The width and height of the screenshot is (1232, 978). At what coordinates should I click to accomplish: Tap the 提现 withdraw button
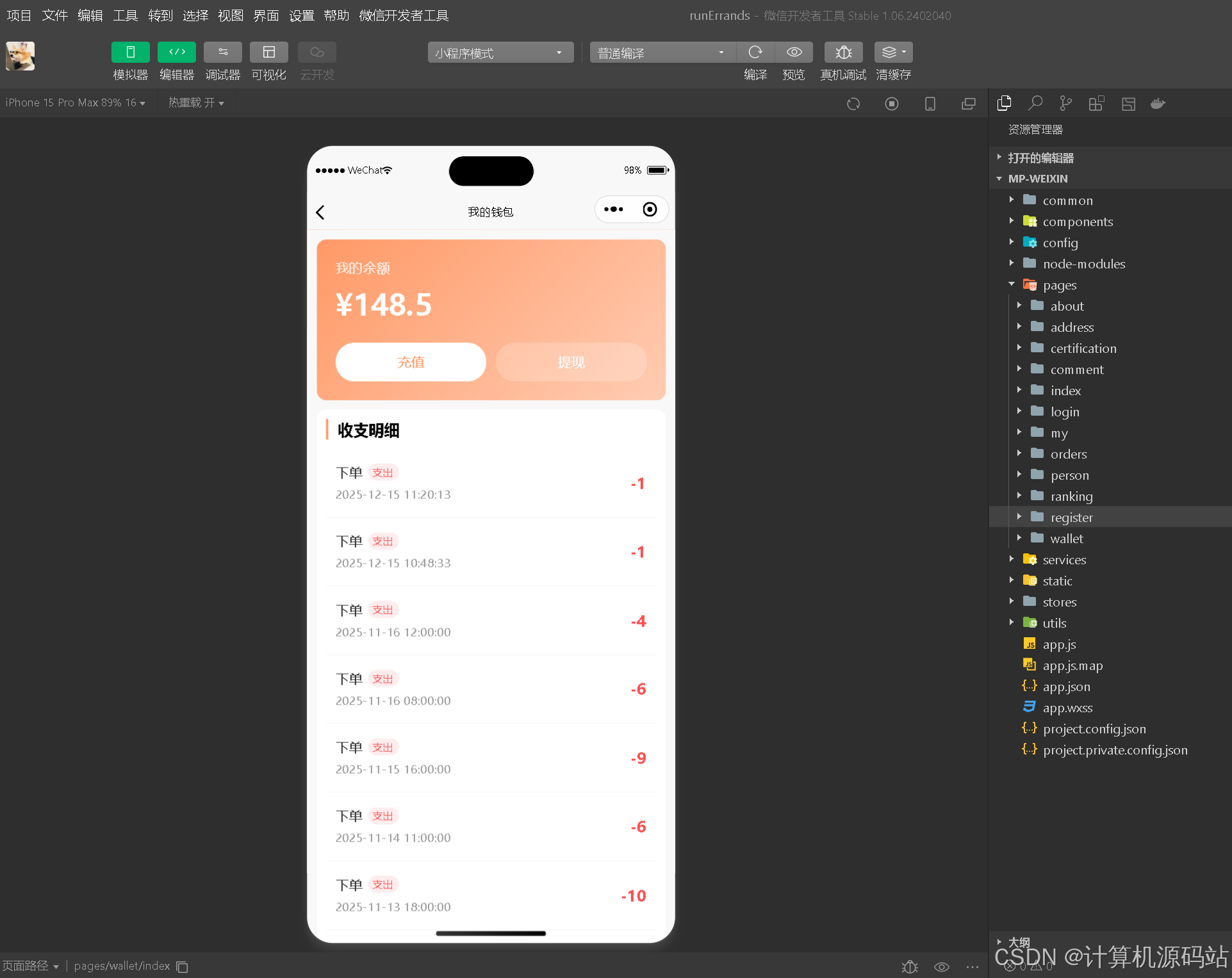pos(570,362)
